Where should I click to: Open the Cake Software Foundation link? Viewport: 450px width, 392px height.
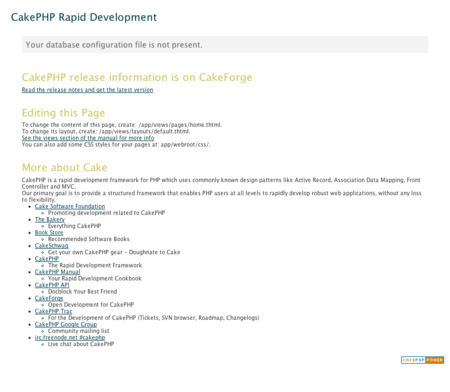(70, 206)
